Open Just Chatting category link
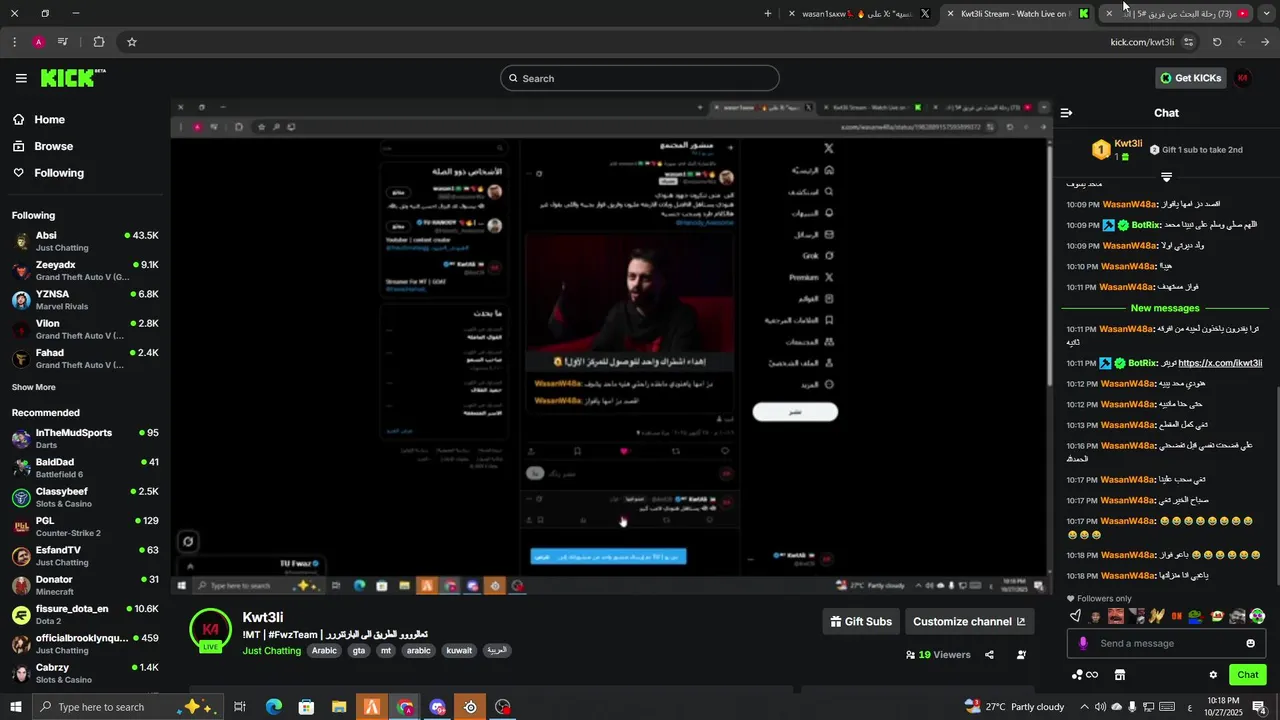The width and height of the screenshot is (1280, 720). (x=271, y=651)
